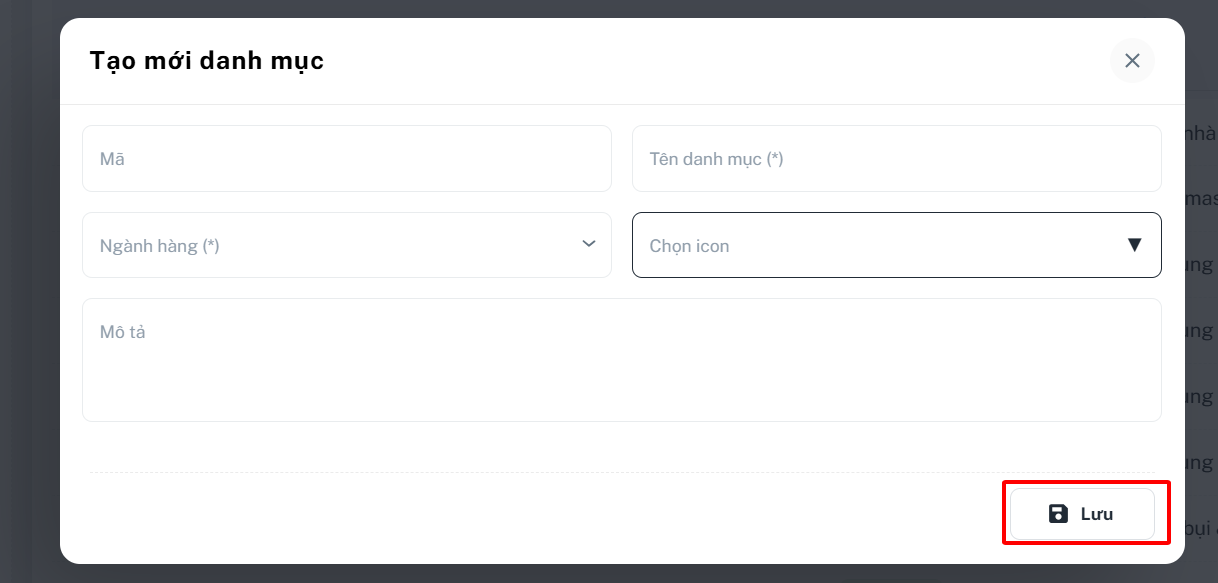Expand the Ngành hàng chevron arrow

(589, 244)
